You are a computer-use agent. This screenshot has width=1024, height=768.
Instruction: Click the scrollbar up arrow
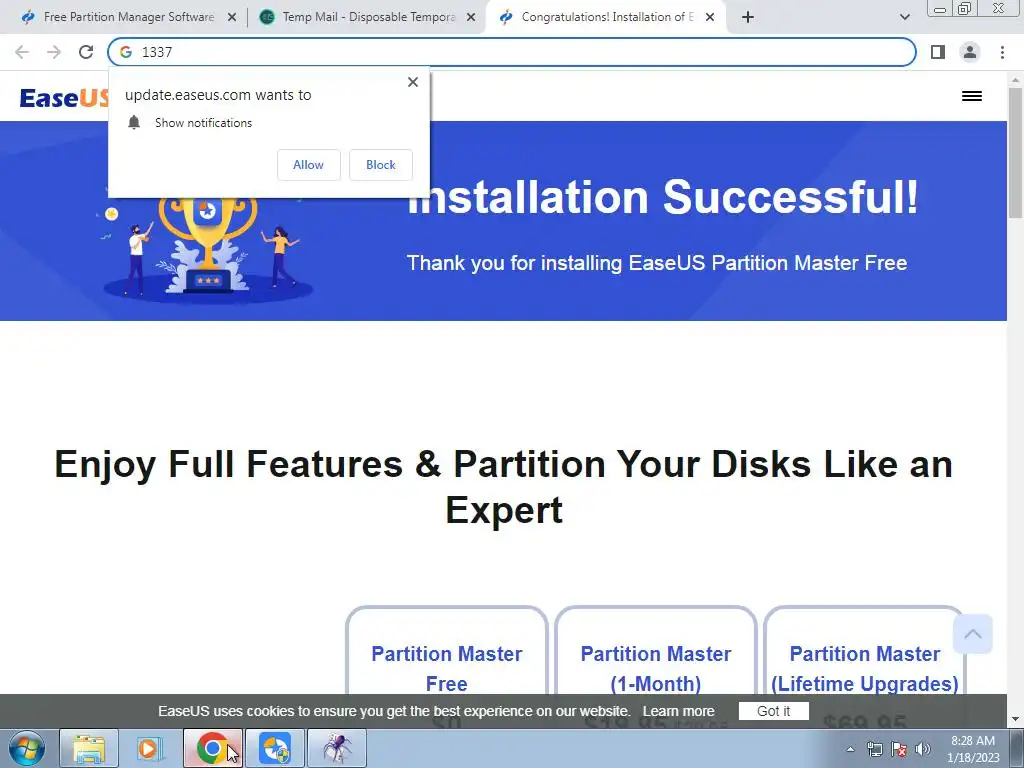point(1015,80)
